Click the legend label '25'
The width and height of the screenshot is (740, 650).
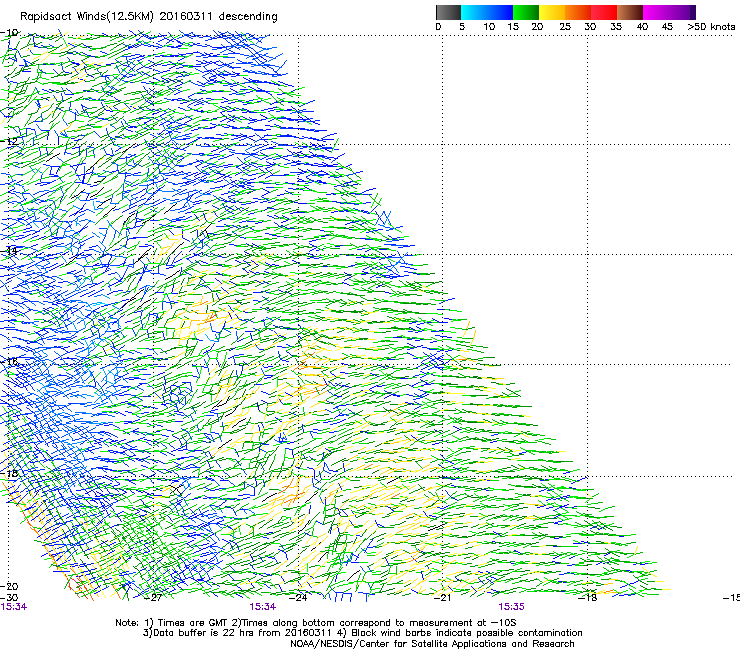[x=565, y=27]
